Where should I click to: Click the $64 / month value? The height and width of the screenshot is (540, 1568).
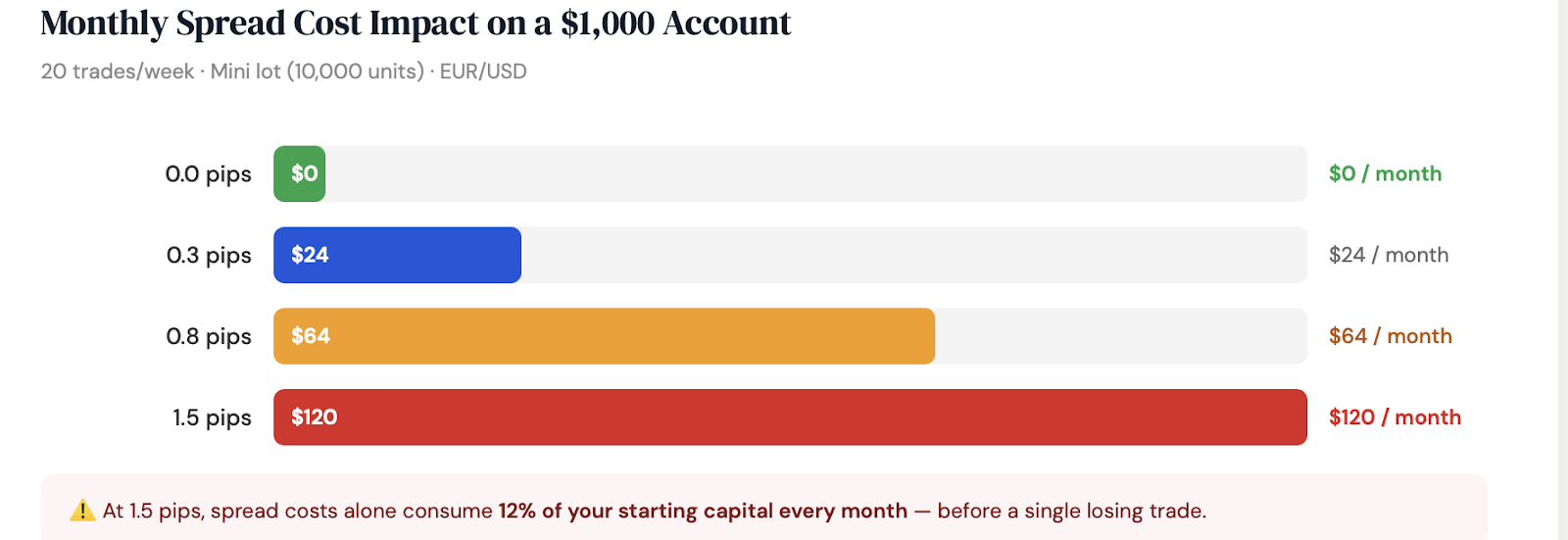(x=1391, y=336)
